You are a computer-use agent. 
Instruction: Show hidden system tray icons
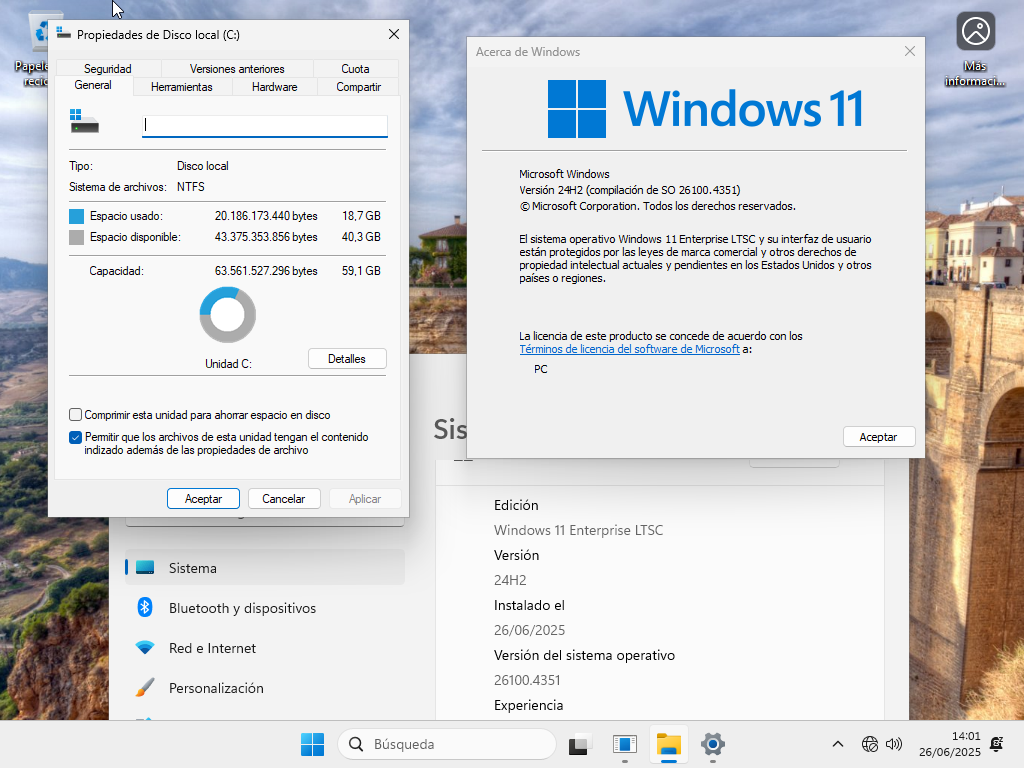point(838,744)
